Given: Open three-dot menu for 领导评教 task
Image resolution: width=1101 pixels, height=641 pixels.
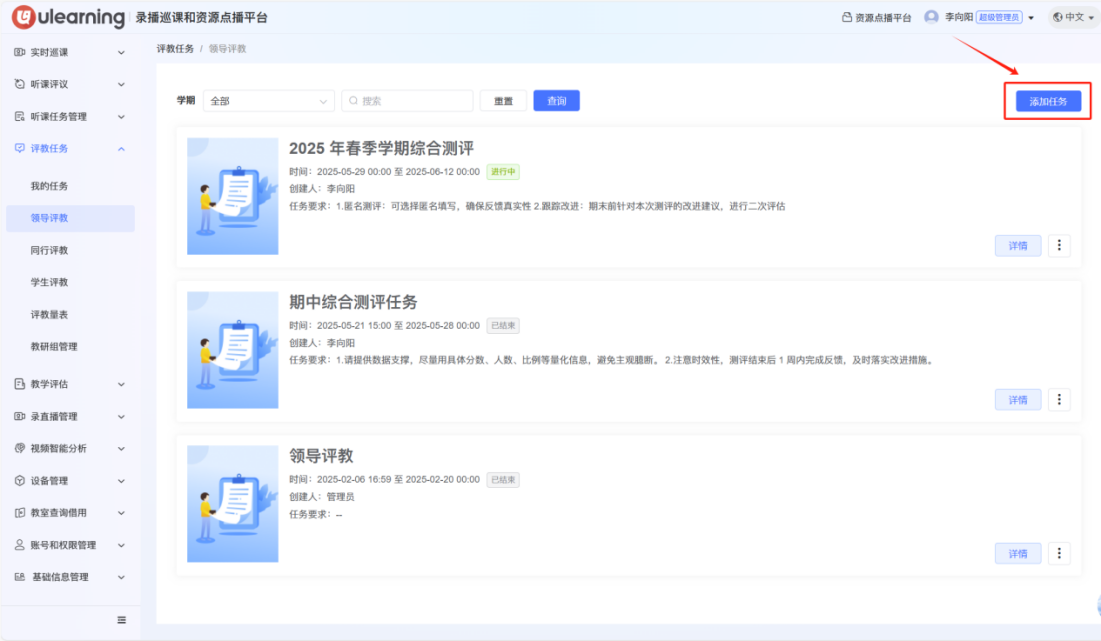Looking at the screenshot, I should point(1059,554).
